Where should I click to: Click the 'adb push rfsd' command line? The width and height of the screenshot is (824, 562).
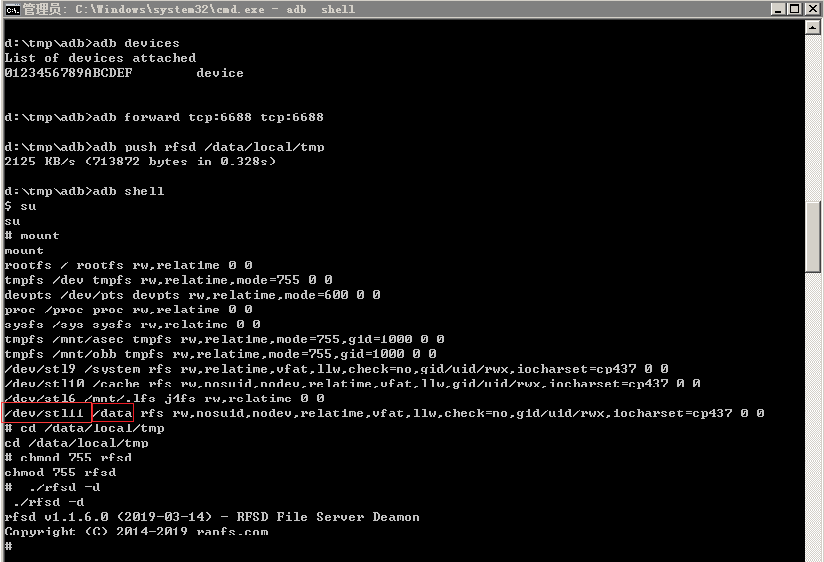click(178, 147)
